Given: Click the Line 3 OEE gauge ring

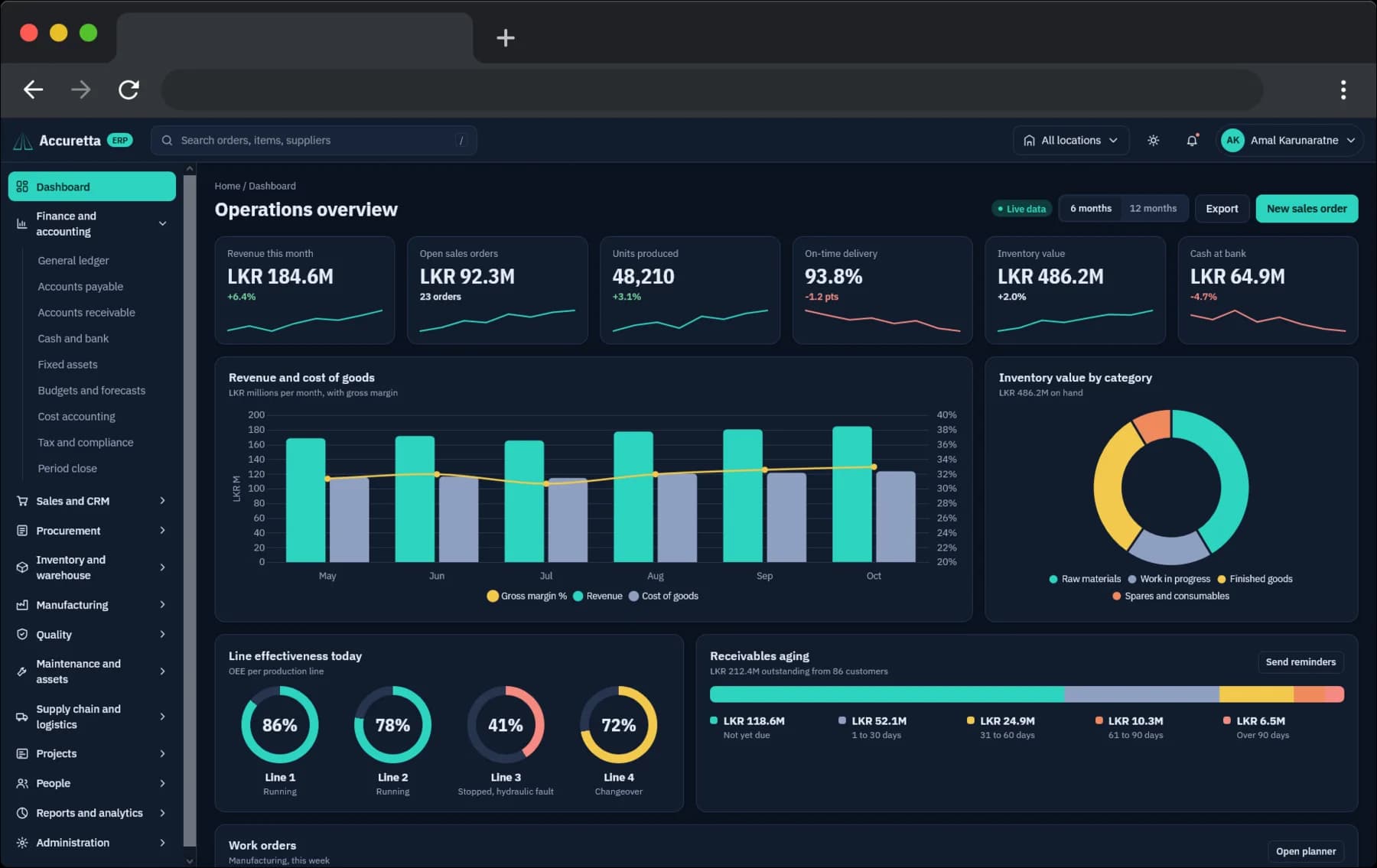Looking at the screenshot, I should (506, 725).
